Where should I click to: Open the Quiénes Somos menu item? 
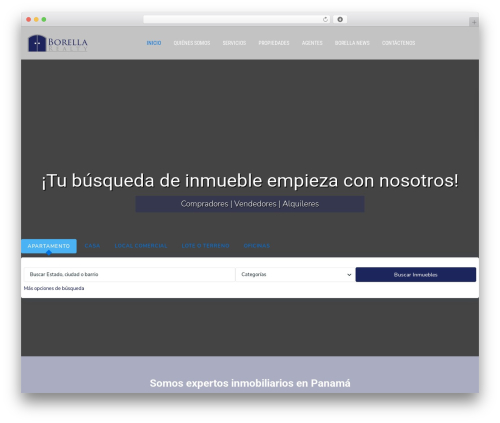pos(192,43)
